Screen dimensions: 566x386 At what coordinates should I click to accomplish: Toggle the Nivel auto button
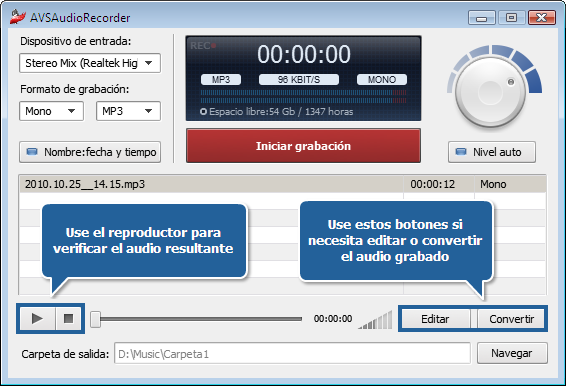492,152
